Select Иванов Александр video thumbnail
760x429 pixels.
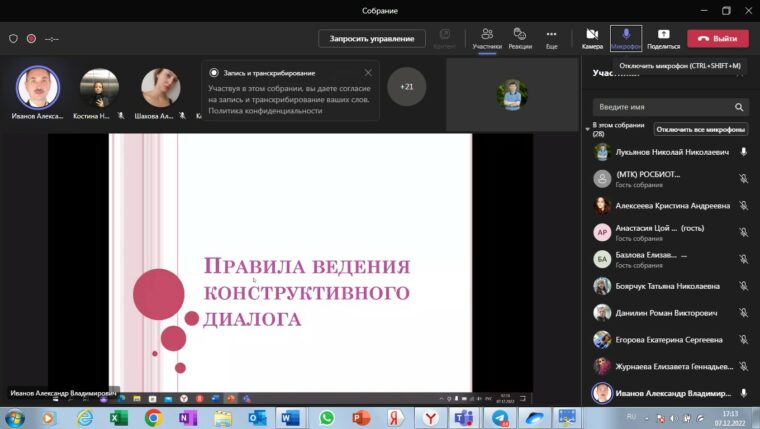38,88
